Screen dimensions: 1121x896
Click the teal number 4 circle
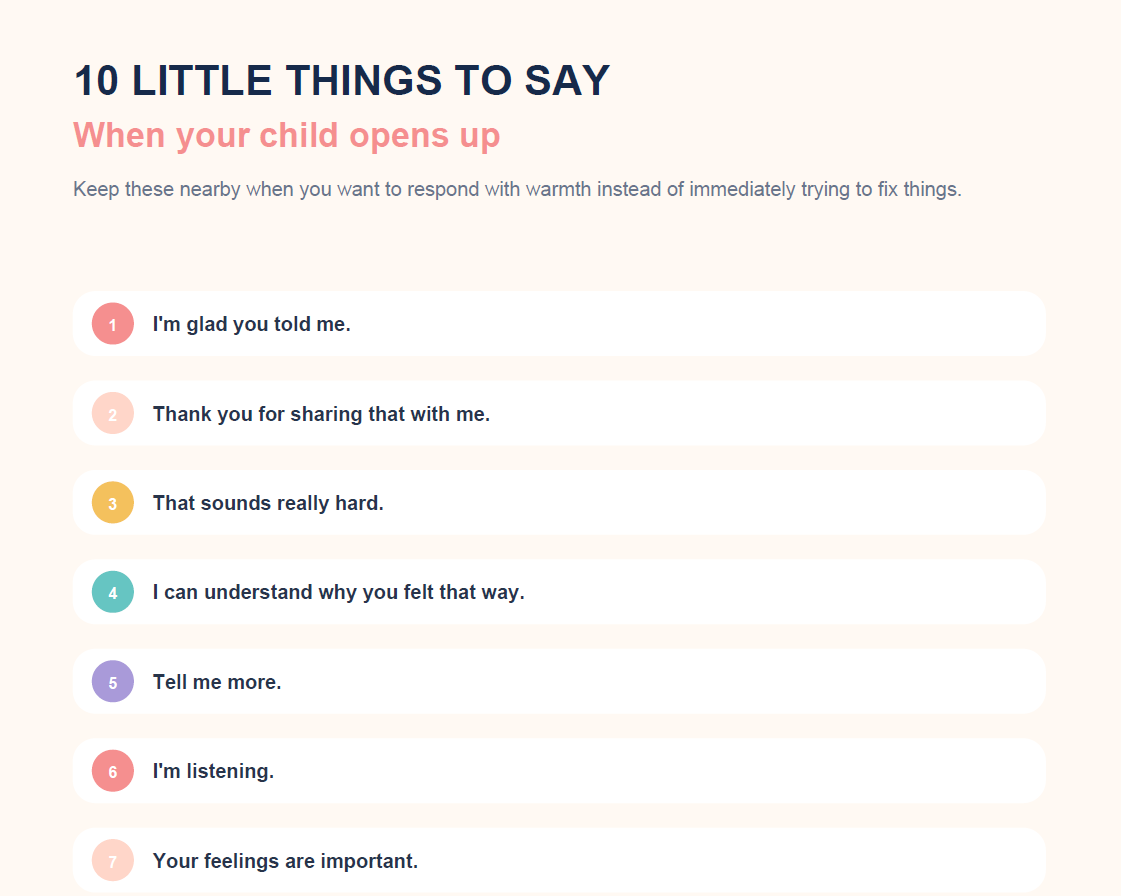(x=113, y=592)
